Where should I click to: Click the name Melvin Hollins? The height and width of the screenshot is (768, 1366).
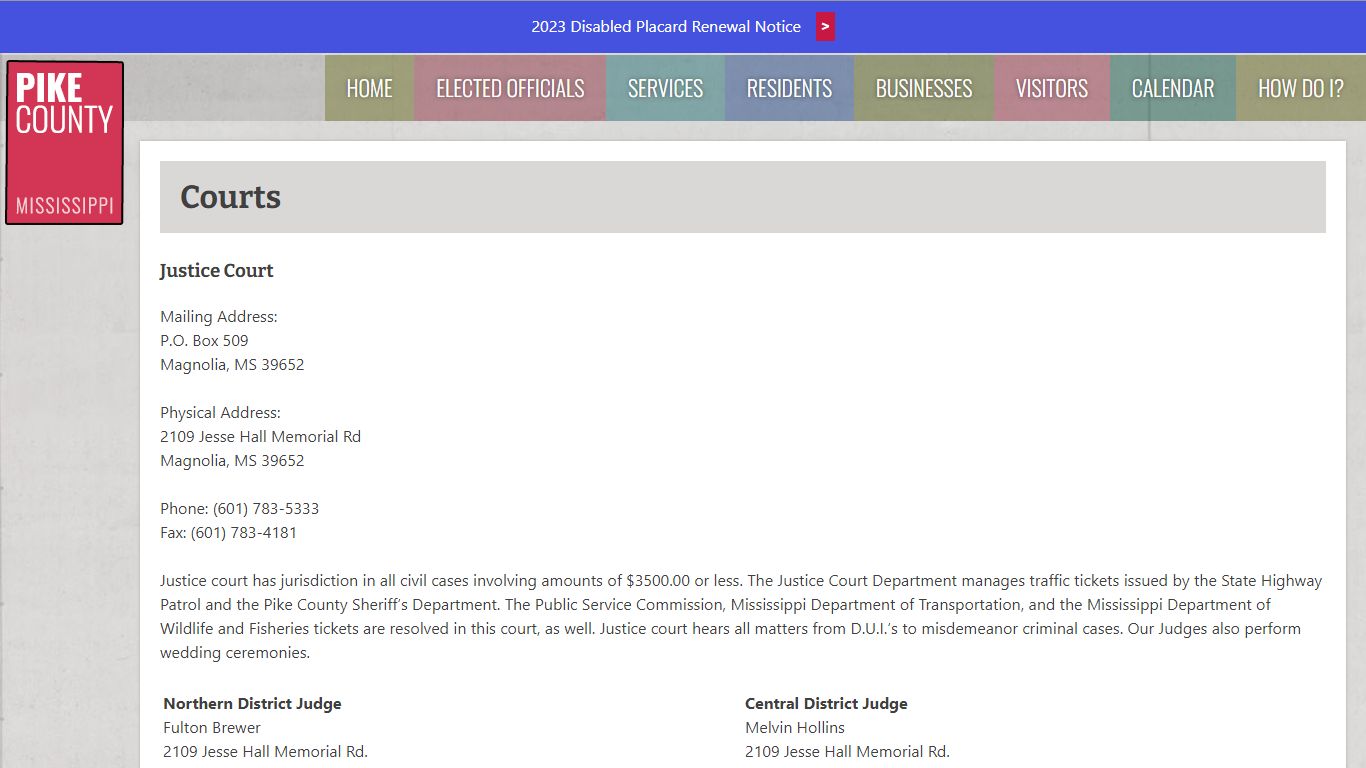pyautogui.click(x=795, y=728)
